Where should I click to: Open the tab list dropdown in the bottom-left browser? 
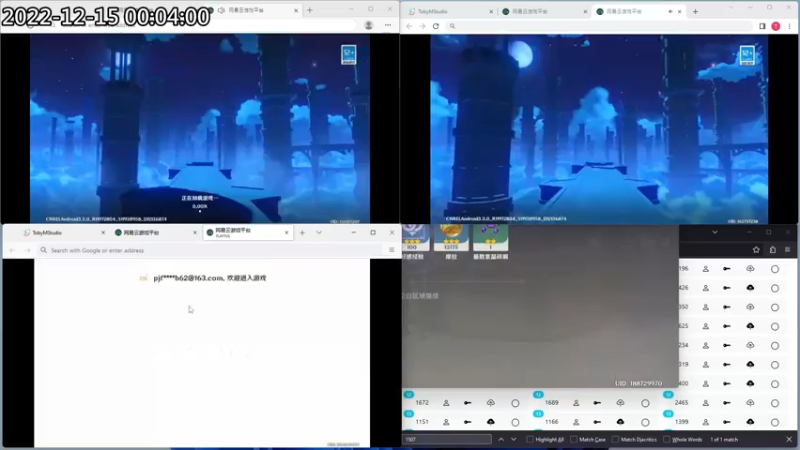319,233
